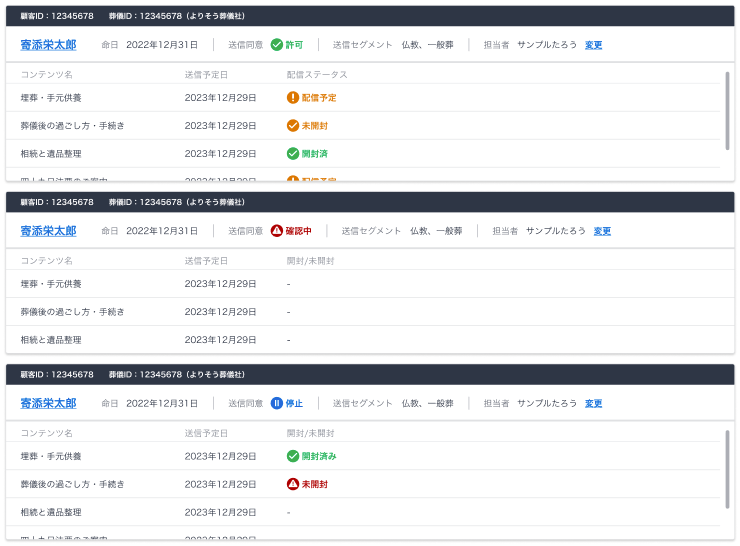Click 変更 link in the third card
This screenshot has height=546, width=740.
(593, 403)
